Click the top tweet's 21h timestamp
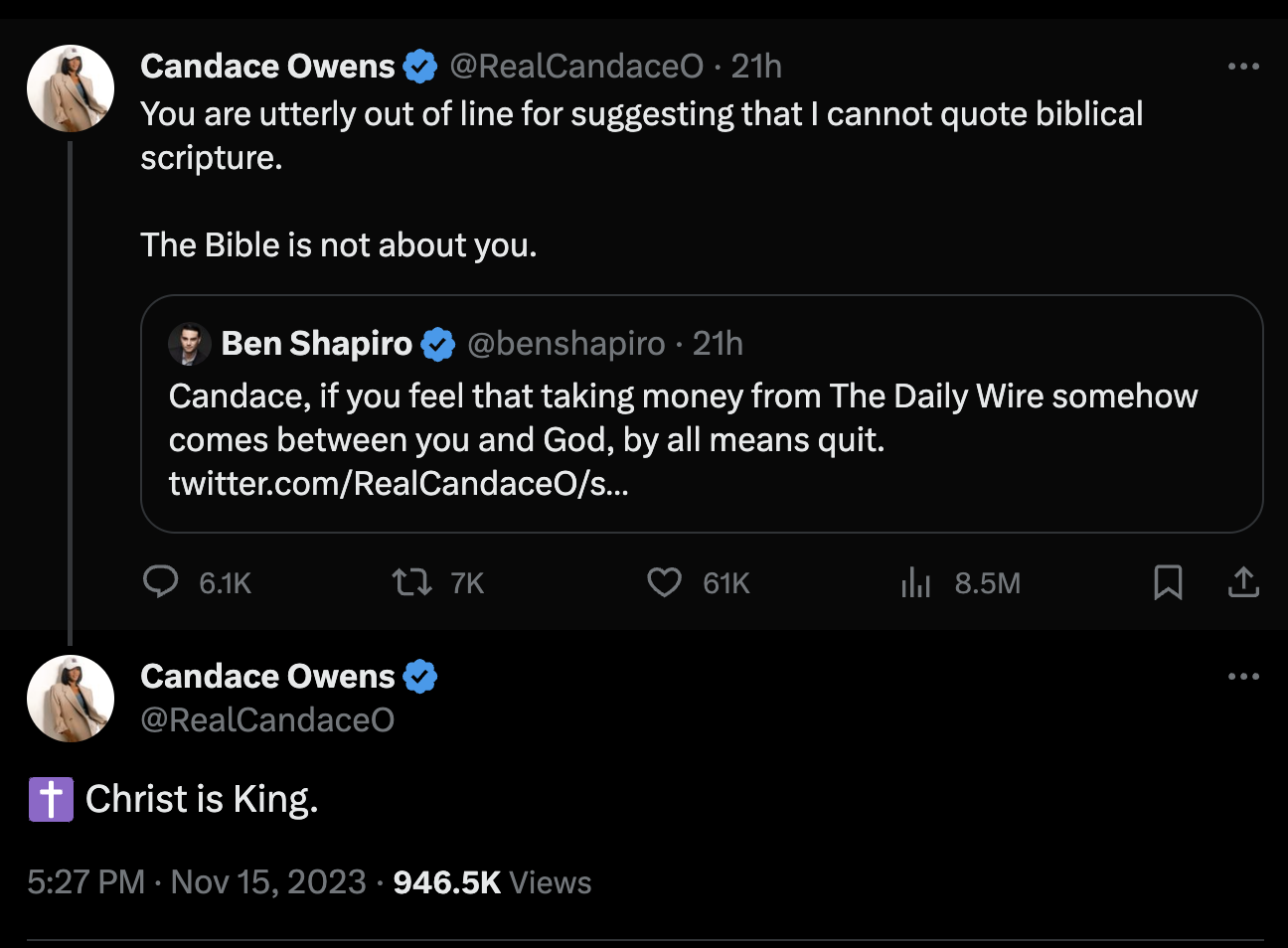 756,67
